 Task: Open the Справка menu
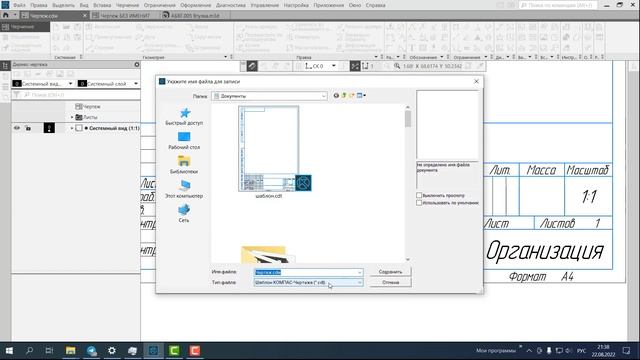point(376,5)
